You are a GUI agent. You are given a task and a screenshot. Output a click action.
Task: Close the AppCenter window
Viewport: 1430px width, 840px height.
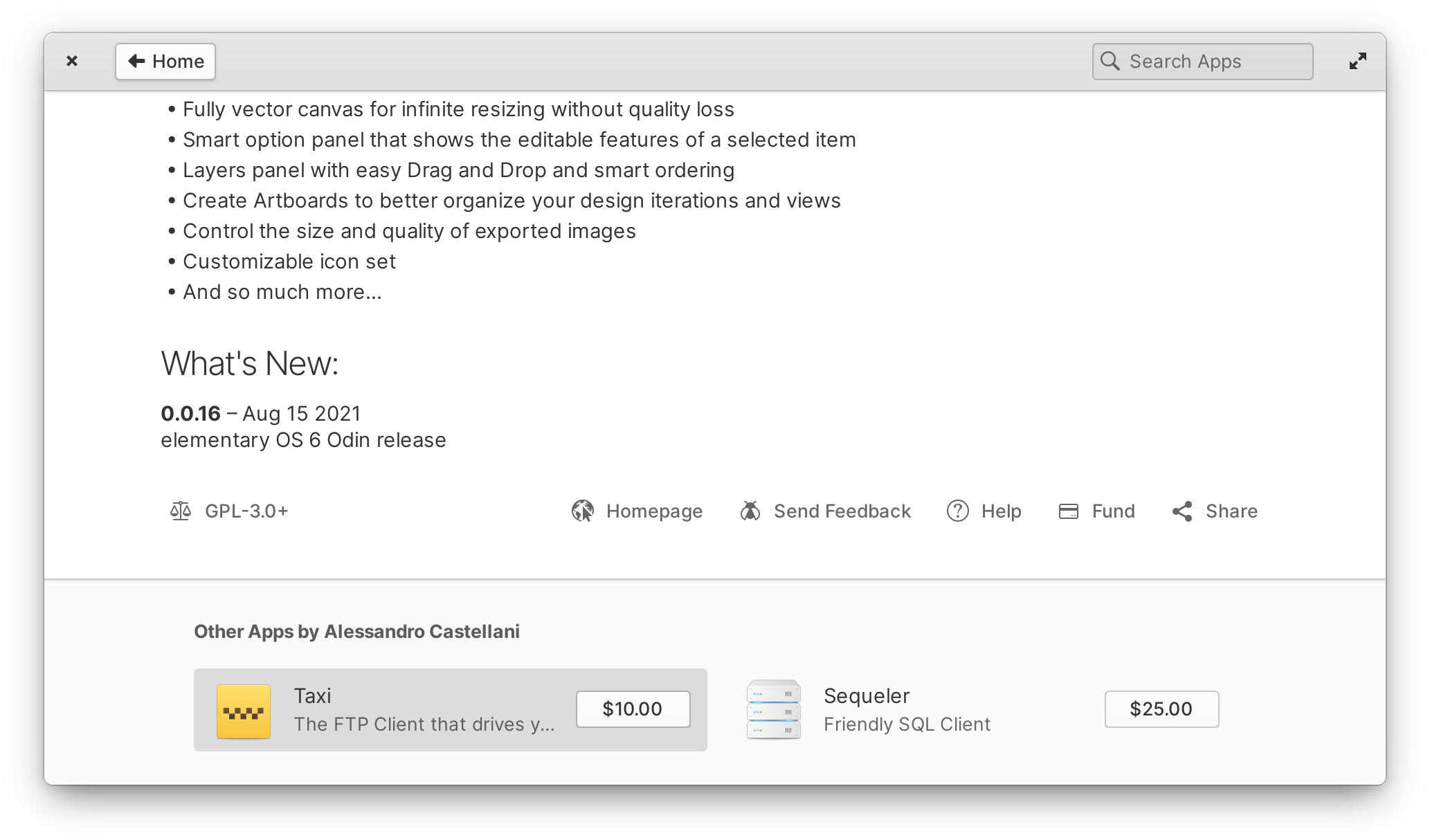[72, 62]
